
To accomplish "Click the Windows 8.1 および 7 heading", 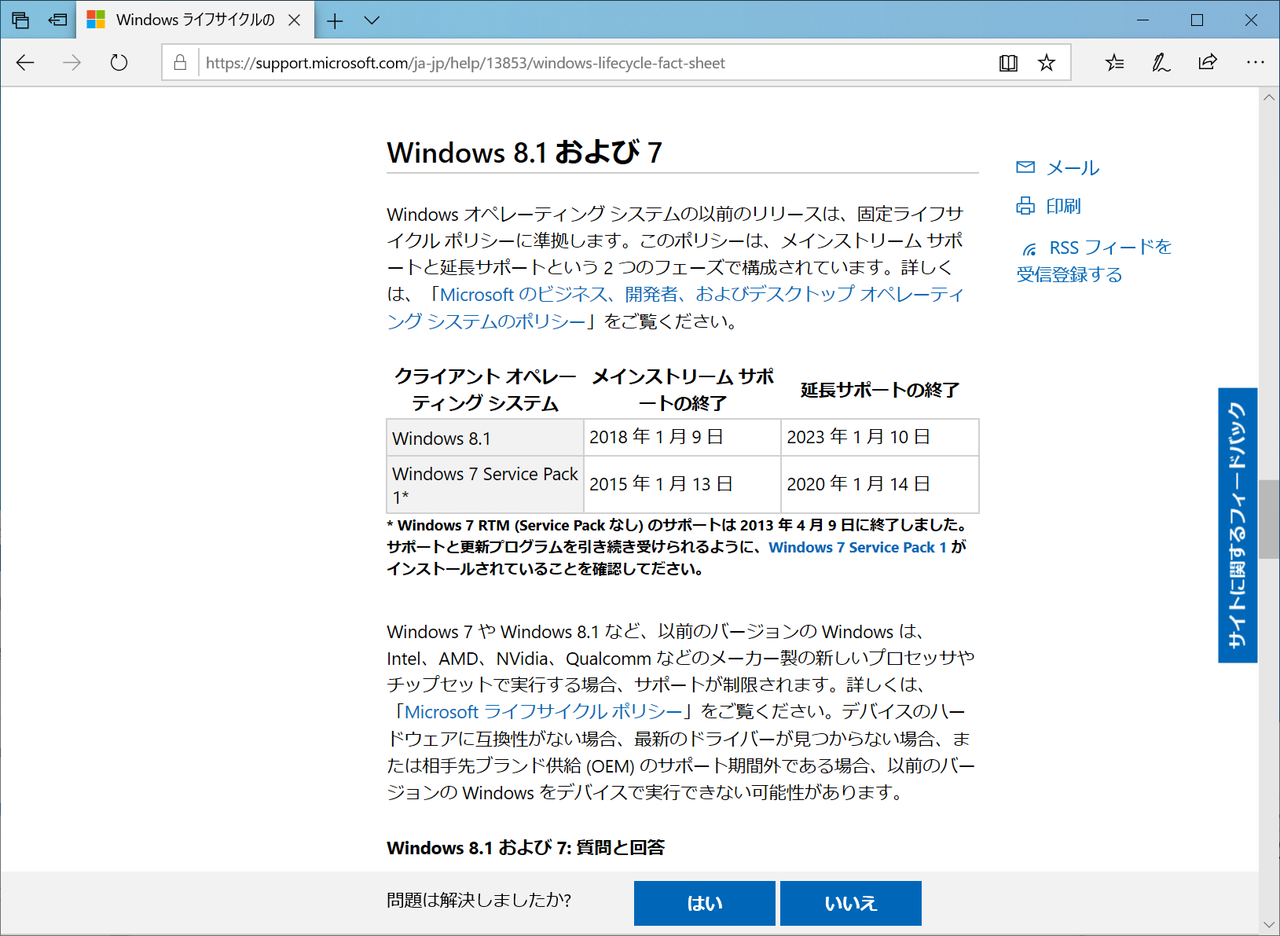I will [524, 152].
